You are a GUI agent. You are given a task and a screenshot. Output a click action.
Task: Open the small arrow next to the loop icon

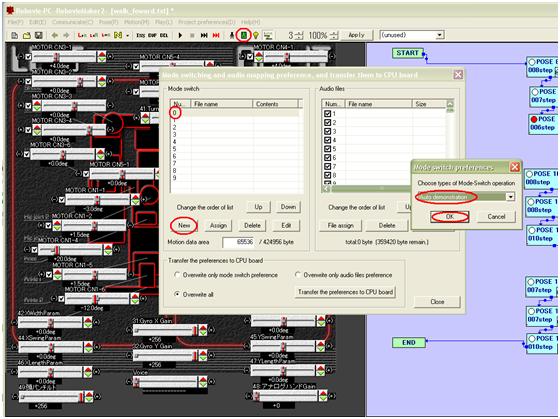[x=128, y=35]
